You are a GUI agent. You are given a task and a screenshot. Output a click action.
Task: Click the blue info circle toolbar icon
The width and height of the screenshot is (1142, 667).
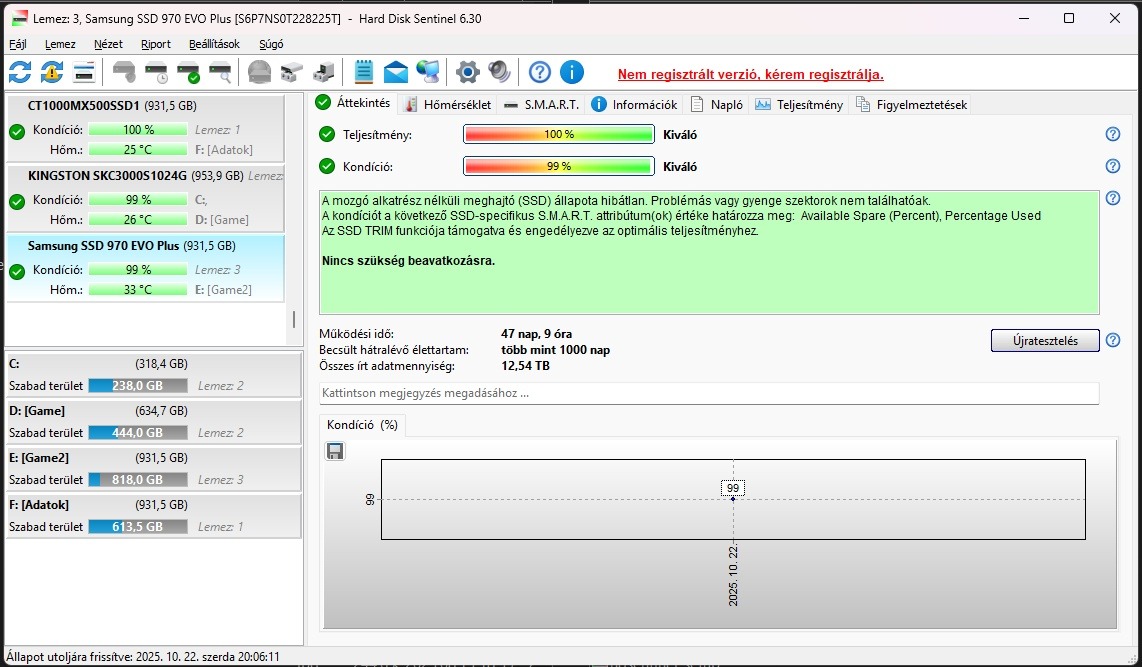click(x=572, y=72)
